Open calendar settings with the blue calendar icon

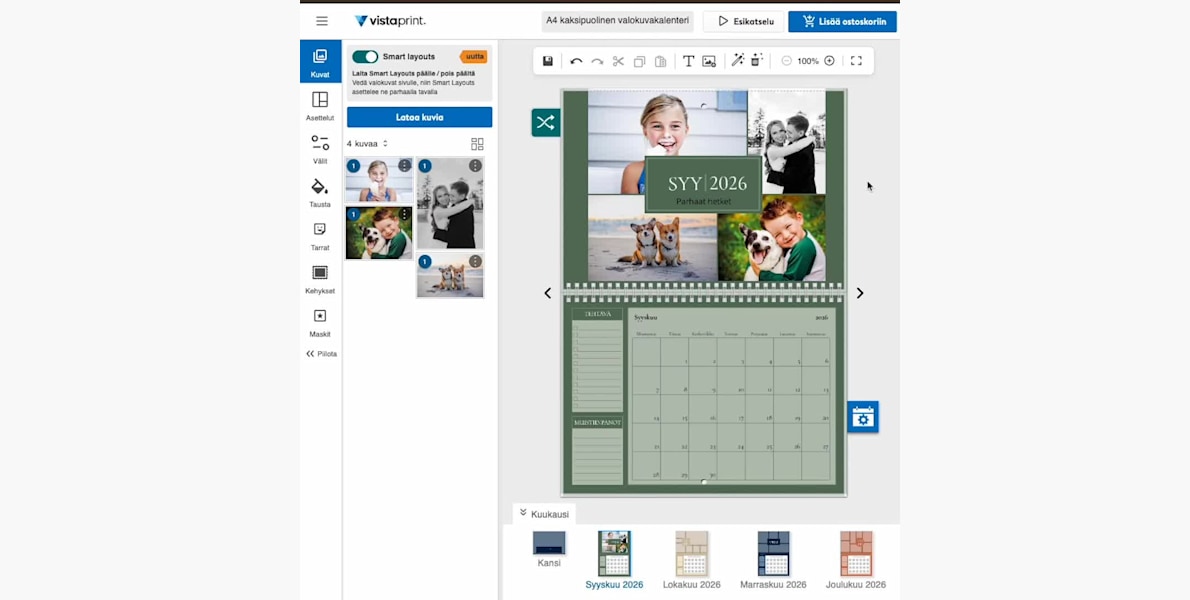pos(862,418)
